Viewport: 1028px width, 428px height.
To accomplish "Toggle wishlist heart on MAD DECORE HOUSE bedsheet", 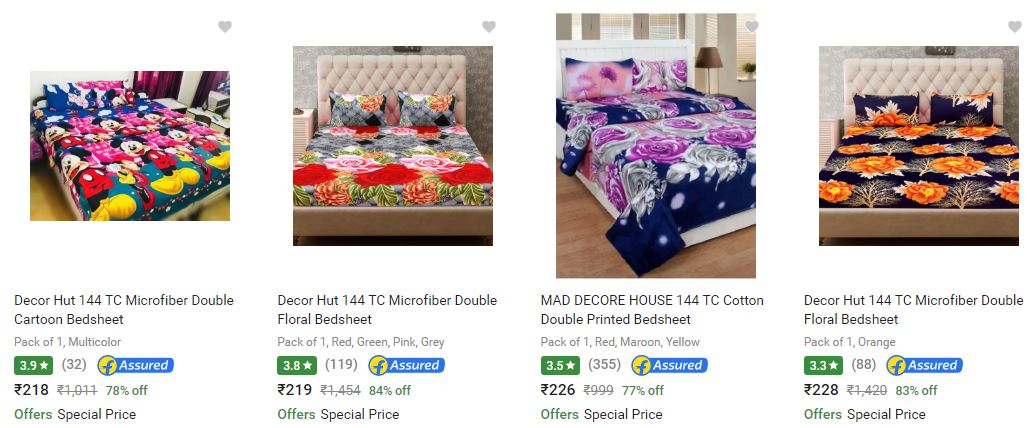I will click(752, 27).
